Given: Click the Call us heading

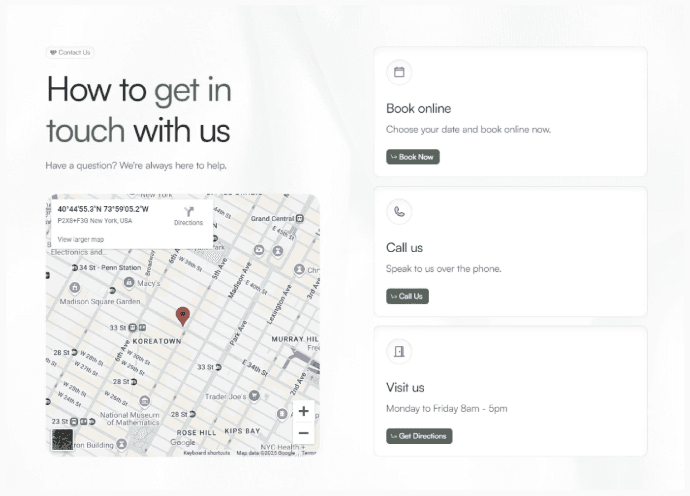Looking at the screenshot, I should [404, 248].
